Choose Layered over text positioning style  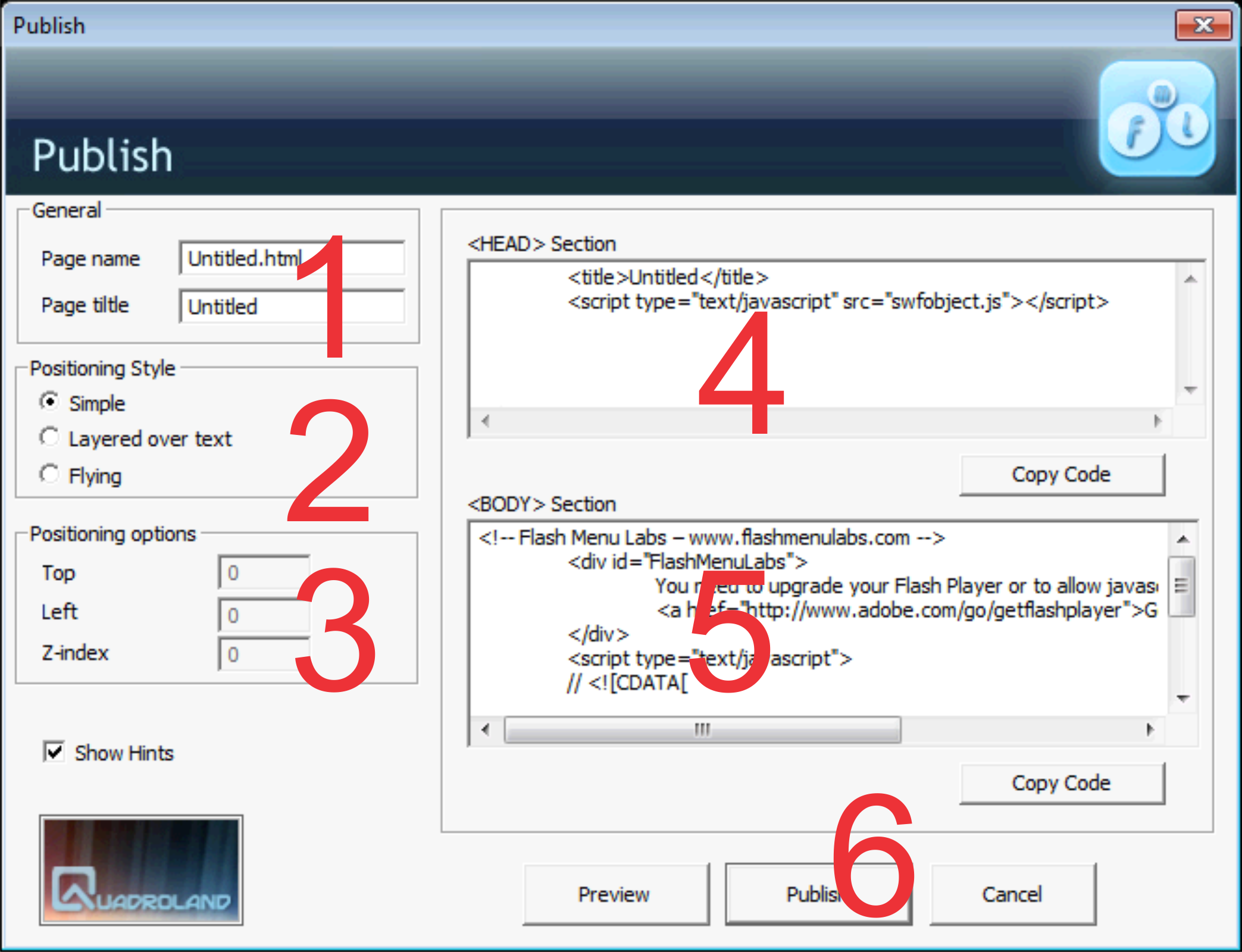tap(50, 438)
